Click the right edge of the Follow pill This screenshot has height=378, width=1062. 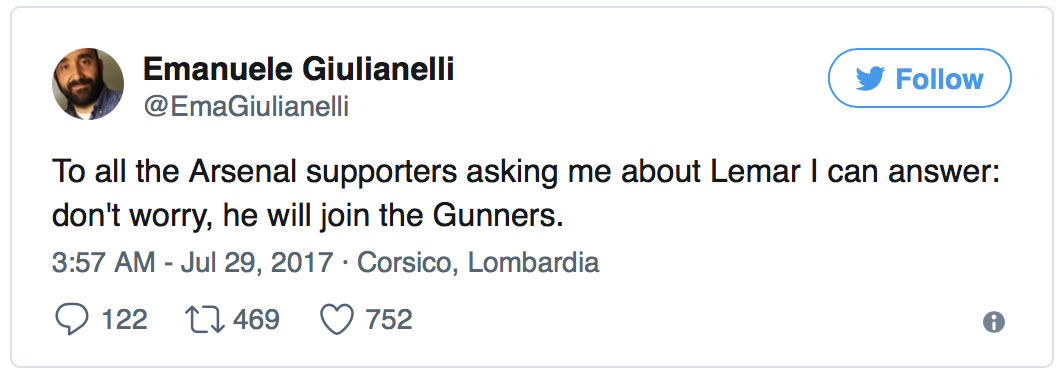point(1005,79)
